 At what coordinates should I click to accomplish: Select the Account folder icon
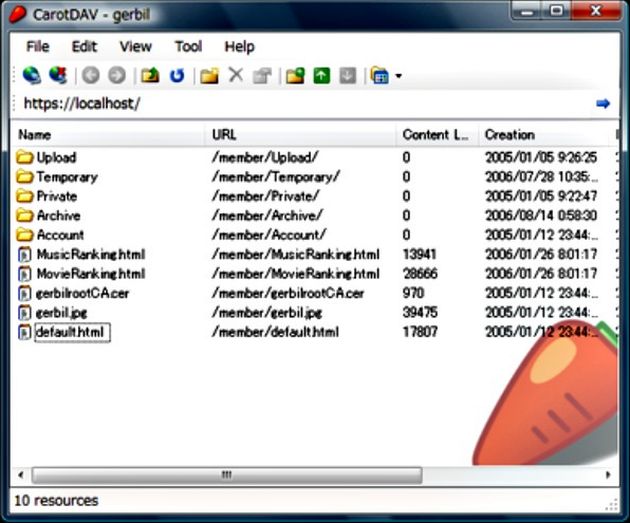[x=25, y=235]
